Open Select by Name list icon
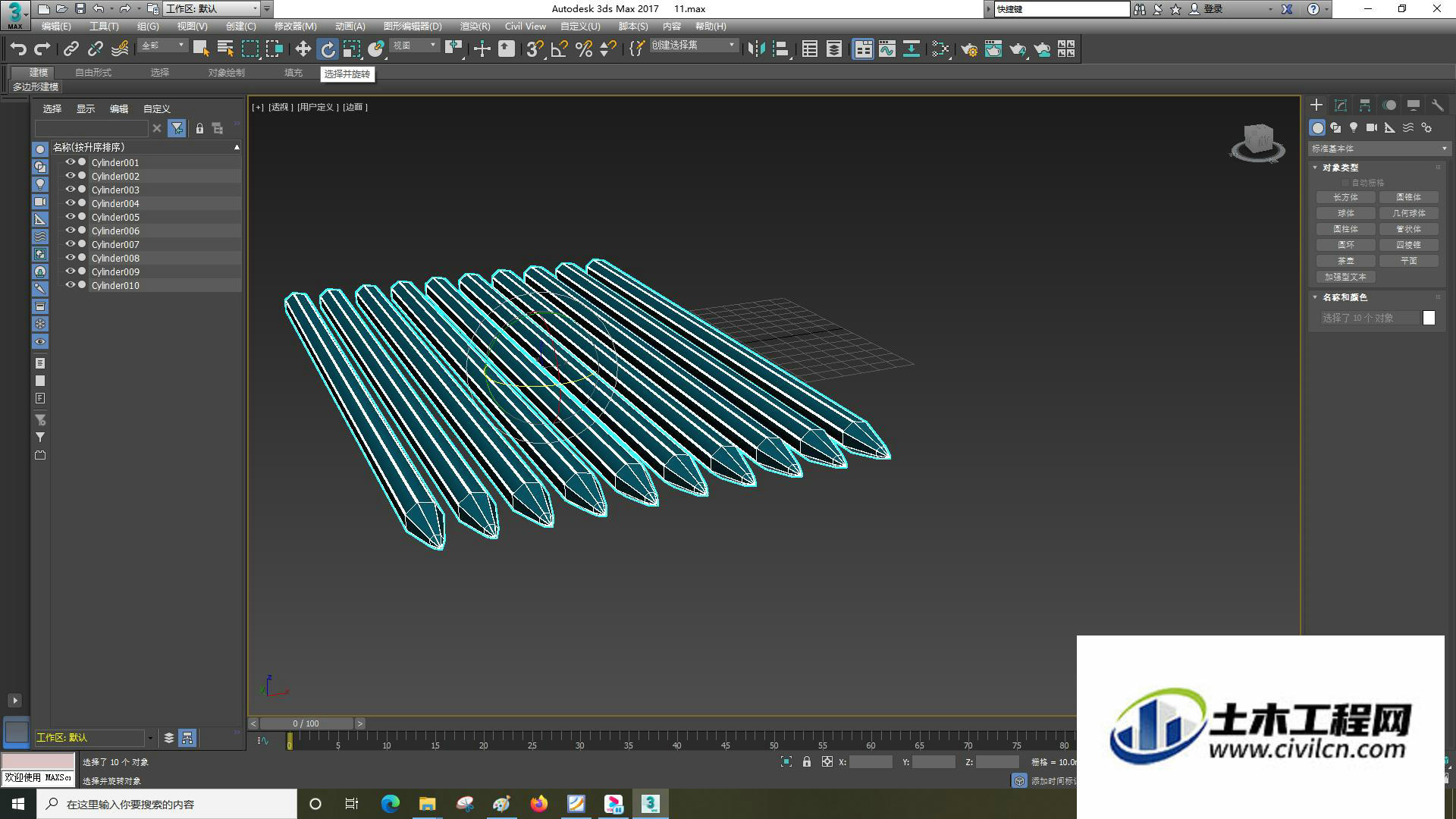Viewport: 1456px width, 819px height. 225,49
